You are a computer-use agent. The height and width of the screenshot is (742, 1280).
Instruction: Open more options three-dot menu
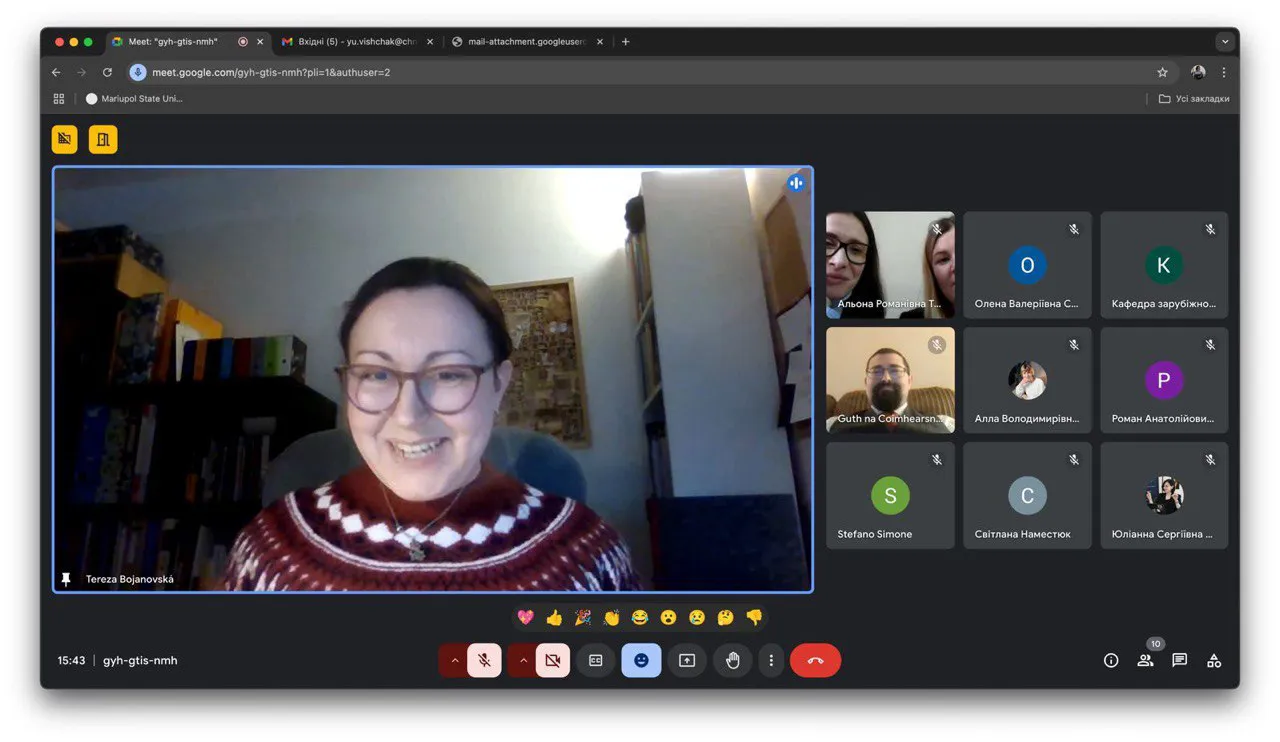771,661
